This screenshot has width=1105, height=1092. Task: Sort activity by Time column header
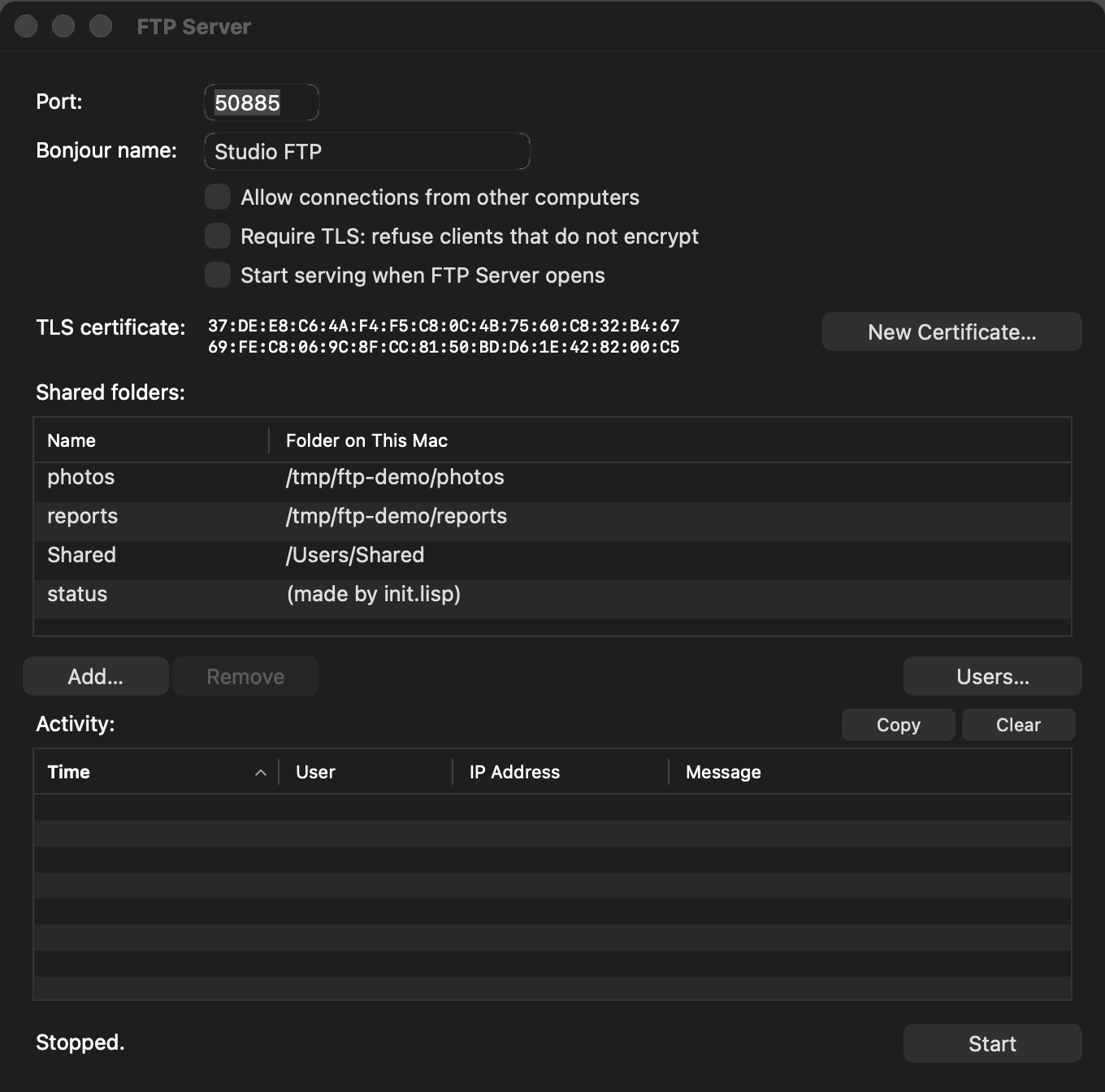click(156, 772)
